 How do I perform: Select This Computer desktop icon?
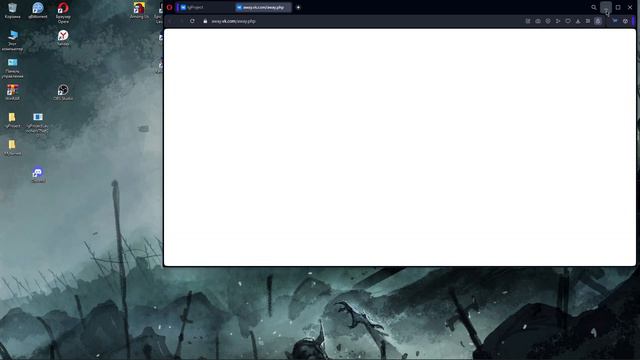tap(12, 40)
